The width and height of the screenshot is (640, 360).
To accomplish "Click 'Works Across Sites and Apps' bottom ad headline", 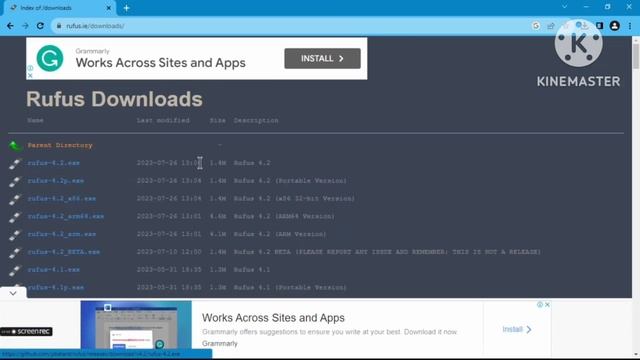I will tap(273, 318).
